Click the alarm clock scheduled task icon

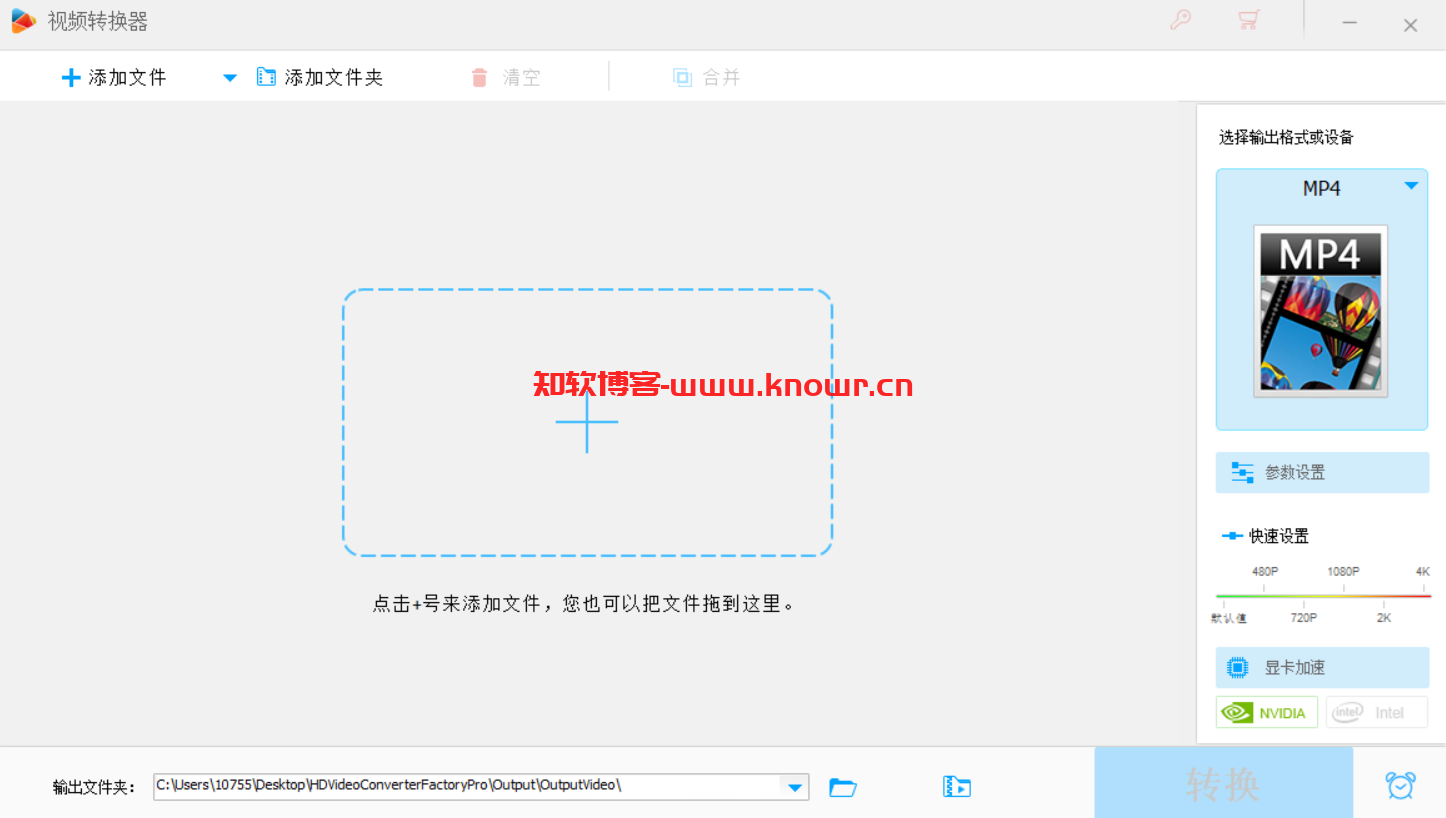click(x=1400, y=785)
